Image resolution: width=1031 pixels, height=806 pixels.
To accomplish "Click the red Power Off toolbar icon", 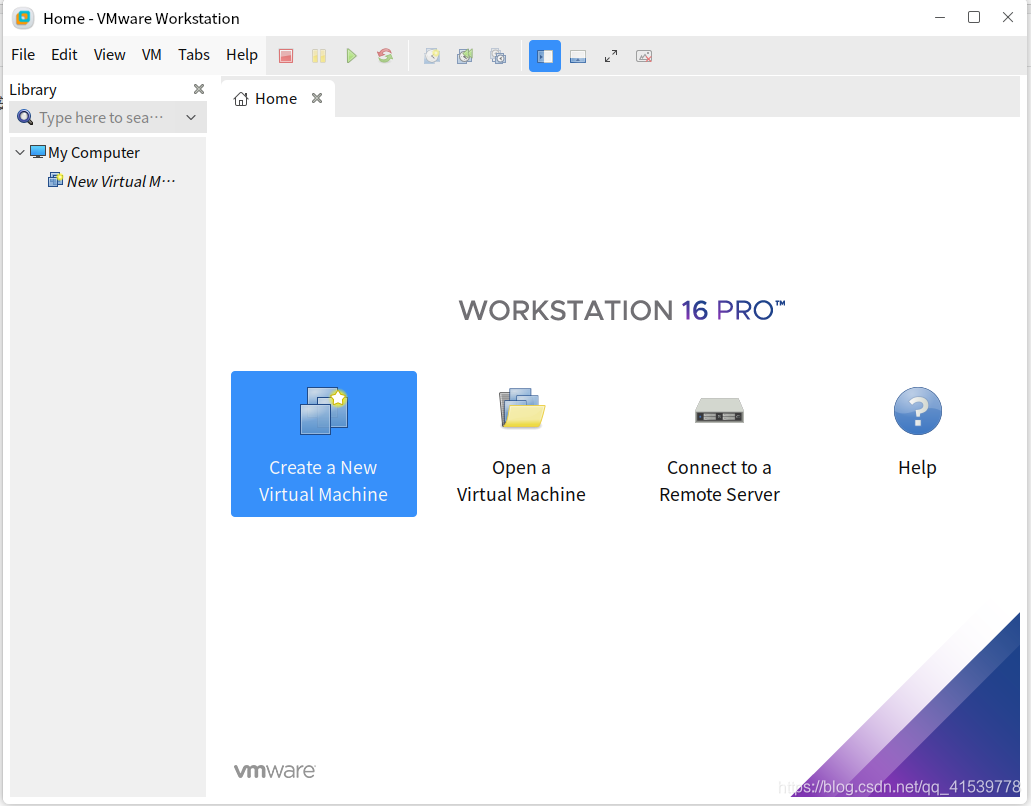I will click(x=285, y=56).
